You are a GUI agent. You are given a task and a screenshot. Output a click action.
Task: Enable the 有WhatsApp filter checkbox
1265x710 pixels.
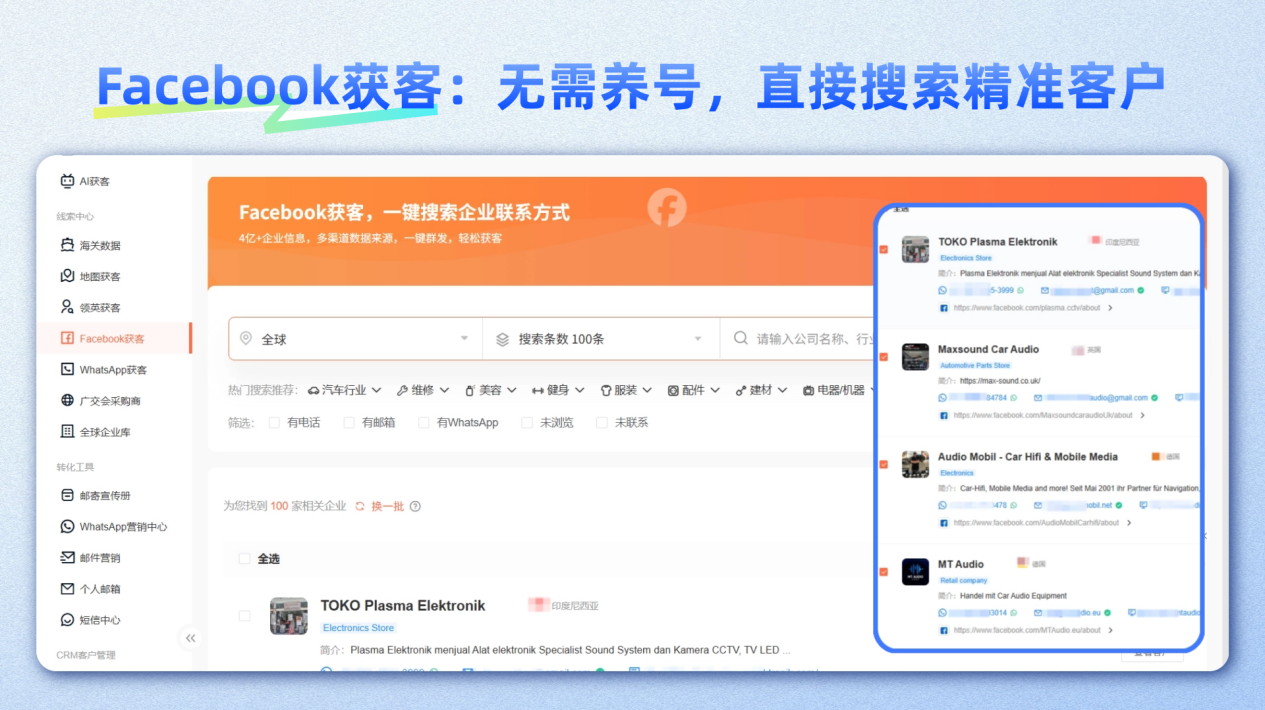pos(424,423)
